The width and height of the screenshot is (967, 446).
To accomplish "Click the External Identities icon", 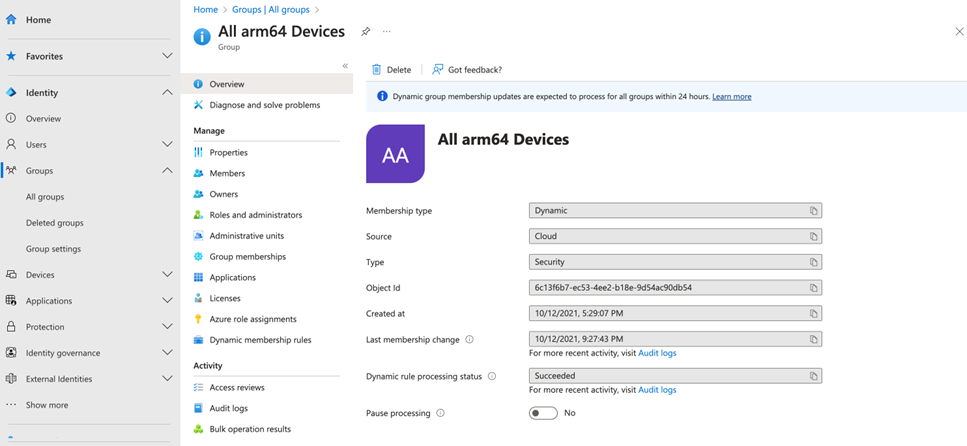I will point(11,379).
